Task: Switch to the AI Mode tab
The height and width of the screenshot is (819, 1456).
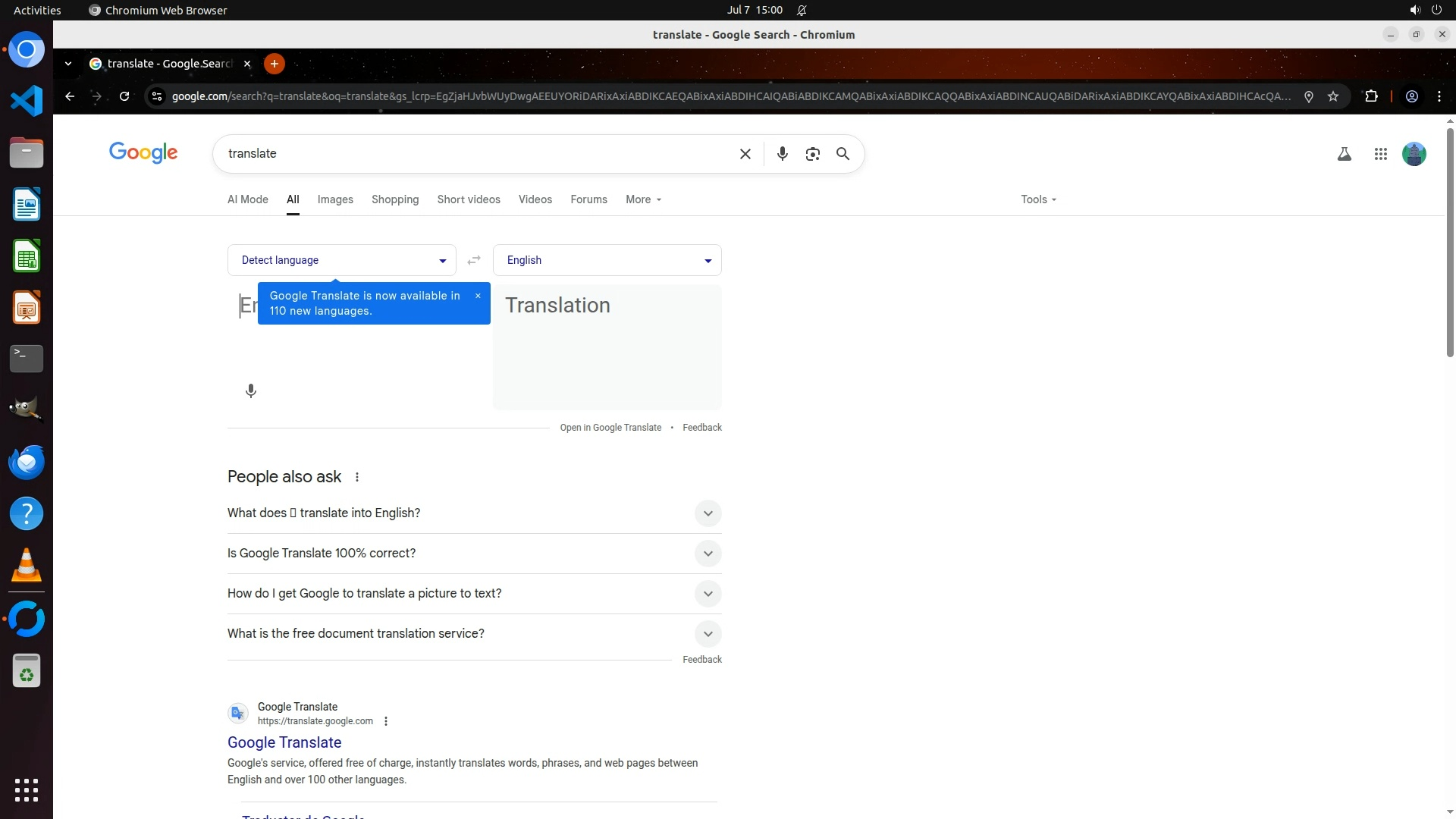Action: coord(248,199)
